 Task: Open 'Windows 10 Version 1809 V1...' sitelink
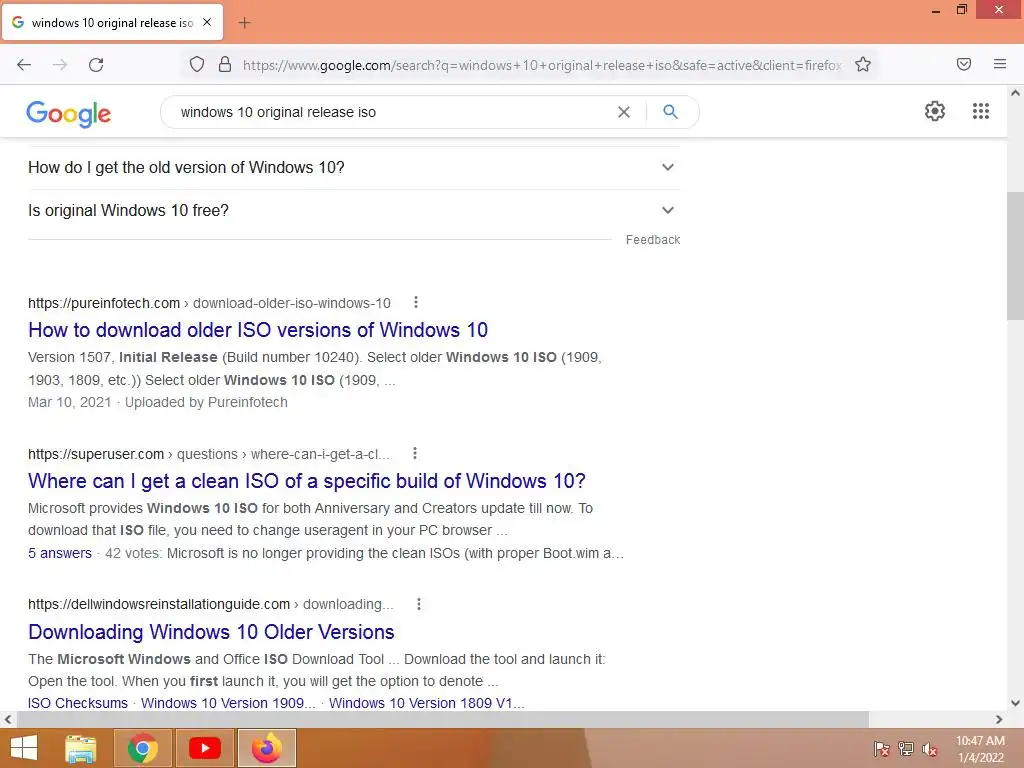point(426,703)
